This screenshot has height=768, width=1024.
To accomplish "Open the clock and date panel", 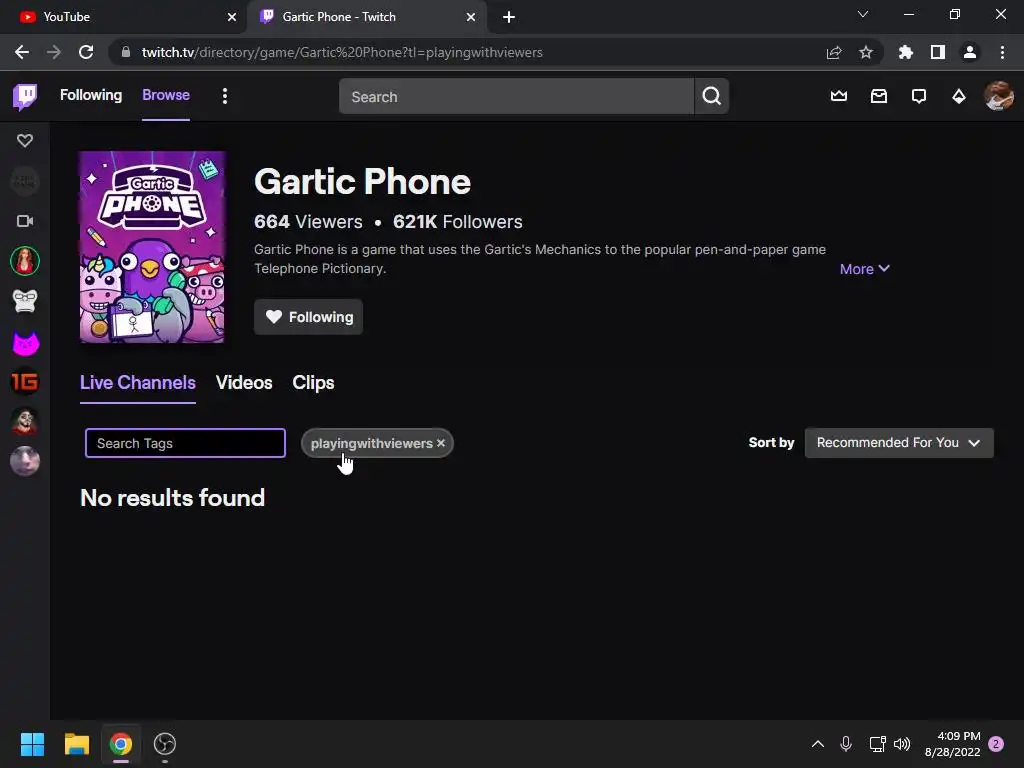I will click(952, 744).
